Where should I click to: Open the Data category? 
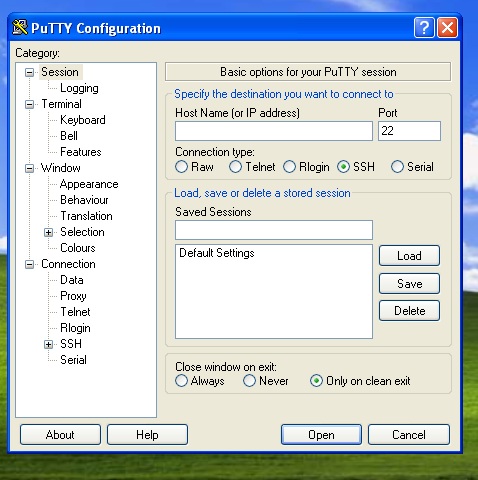pyautogui.click(x=72, y=280)
